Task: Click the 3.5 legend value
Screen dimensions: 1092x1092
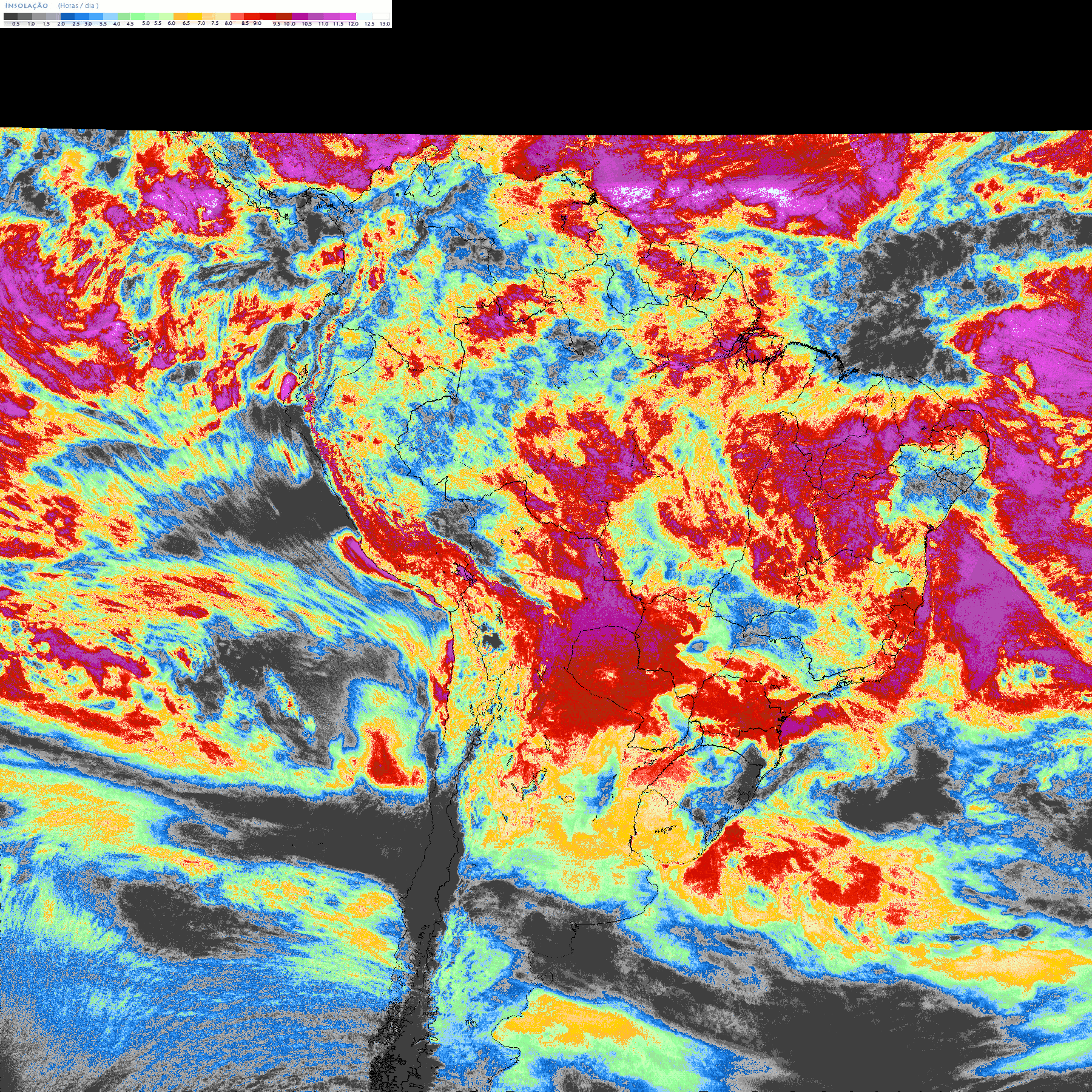Action: [103, 24]
